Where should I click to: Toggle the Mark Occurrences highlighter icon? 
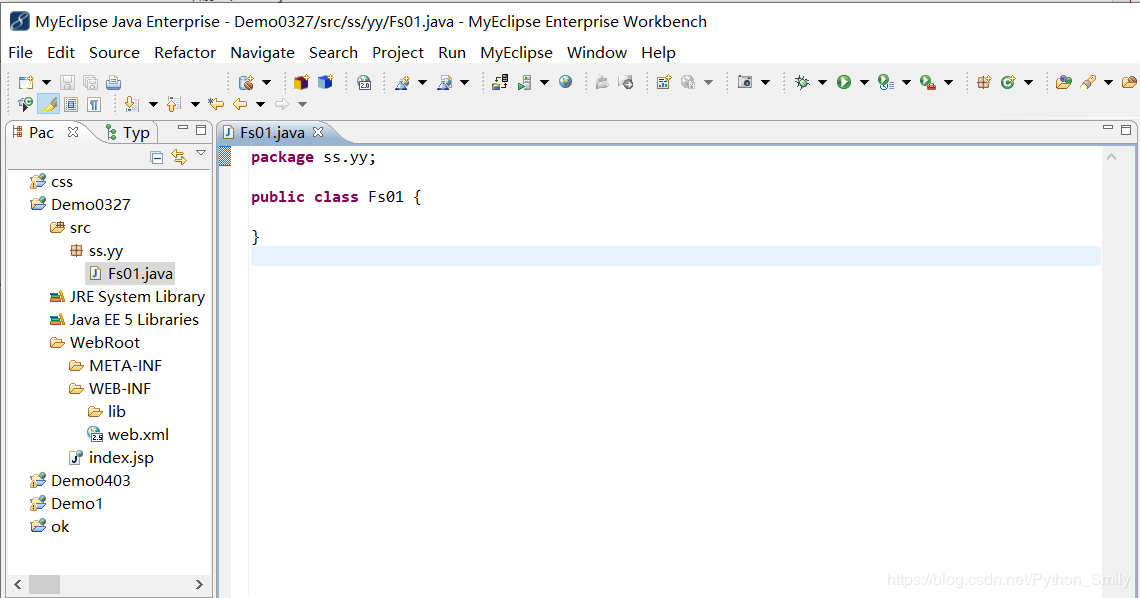[x=48, y=103]
